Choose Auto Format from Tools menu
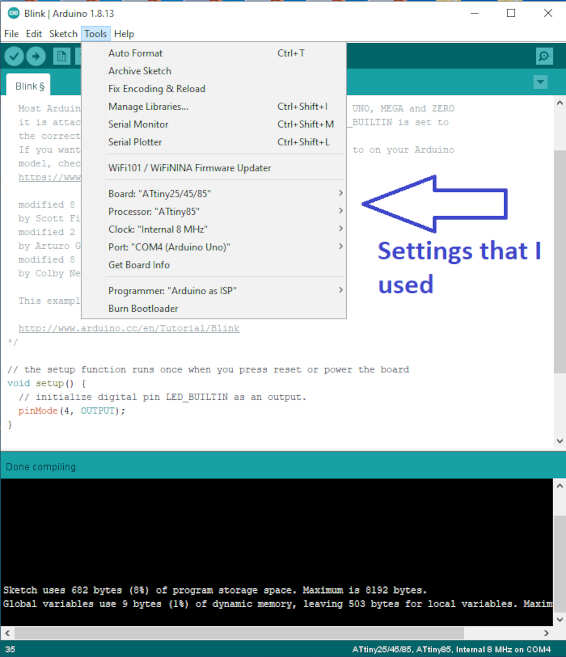 click(x=214, y=53)
